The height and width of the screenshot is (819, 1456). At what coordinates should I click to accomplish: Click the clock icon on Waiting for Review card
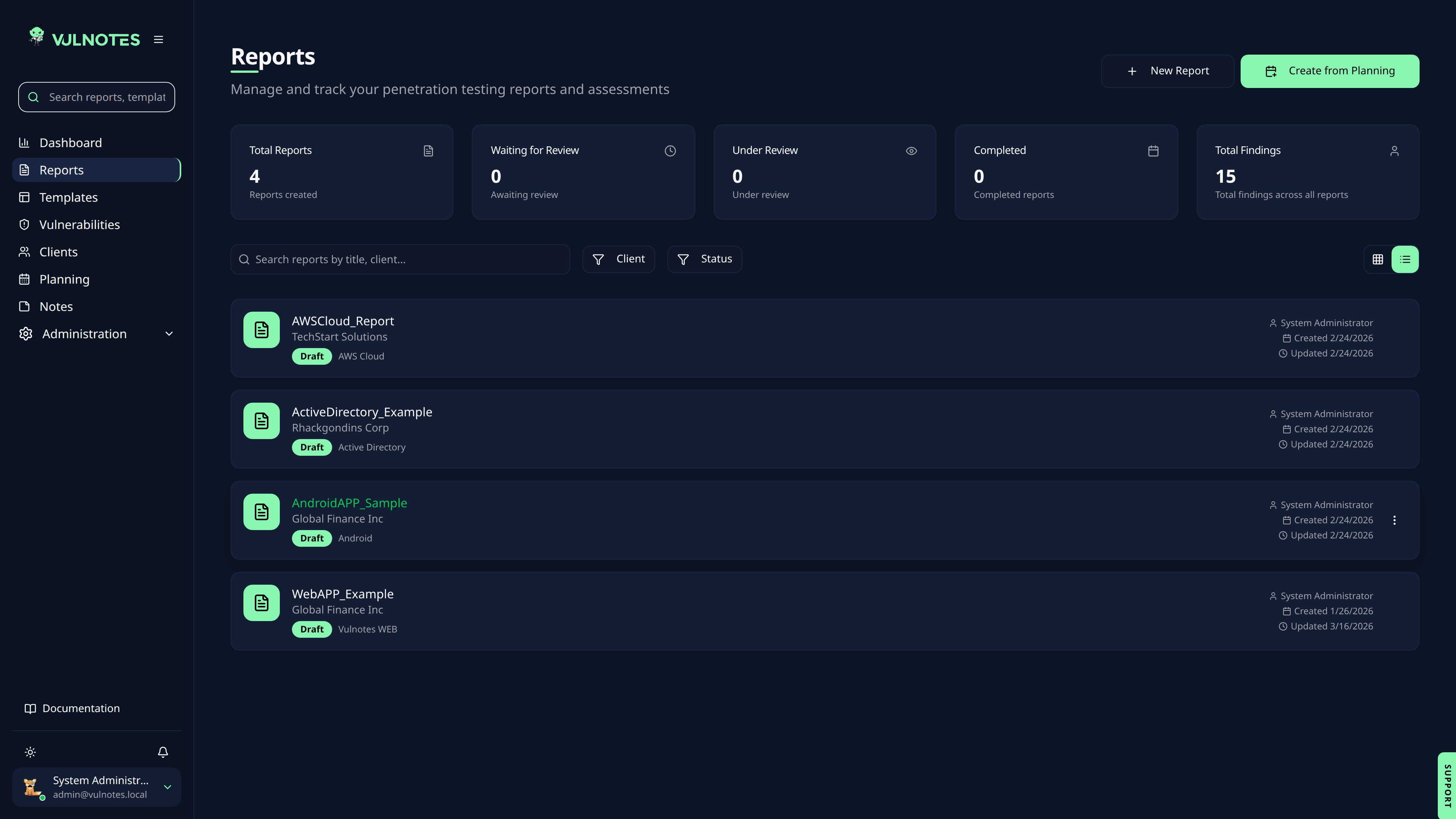click(x=670, y=151)
